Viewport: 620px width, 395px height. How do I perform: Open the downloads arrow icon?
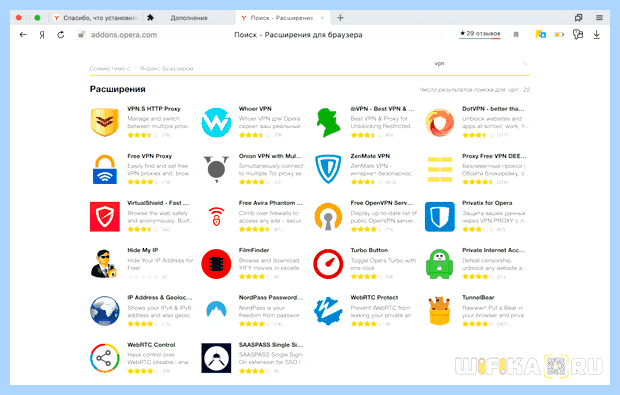597,35
